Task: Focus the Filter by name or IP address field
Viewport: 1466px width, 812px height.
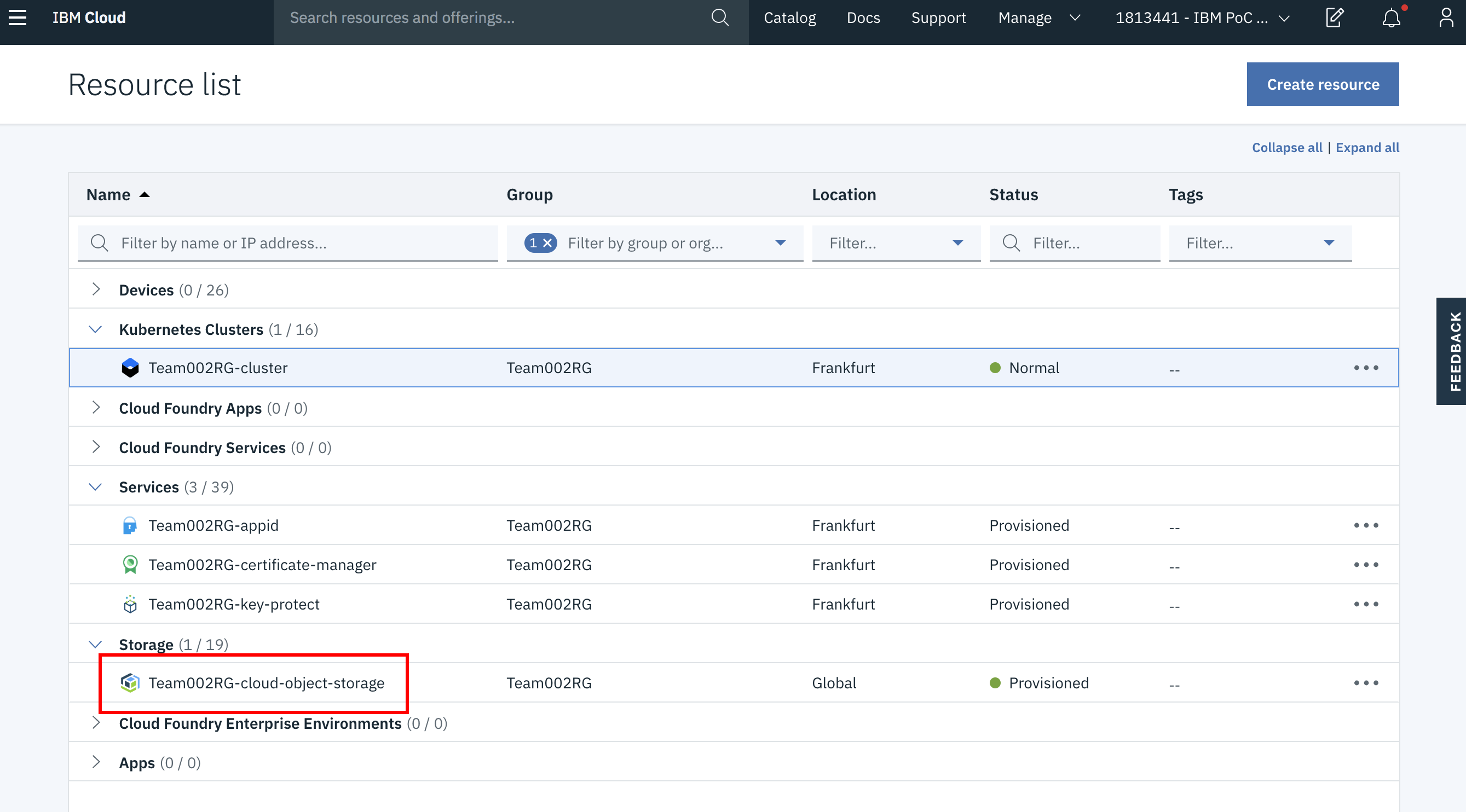Action: (x=287, y=243)
